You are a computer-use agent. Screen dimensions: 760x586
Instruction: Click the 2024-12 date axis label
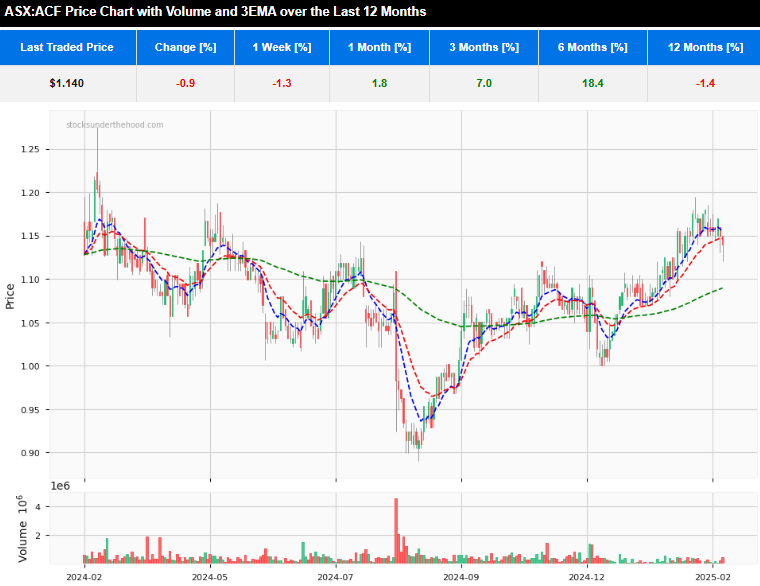pyautogui.click(x=587, y=577)
